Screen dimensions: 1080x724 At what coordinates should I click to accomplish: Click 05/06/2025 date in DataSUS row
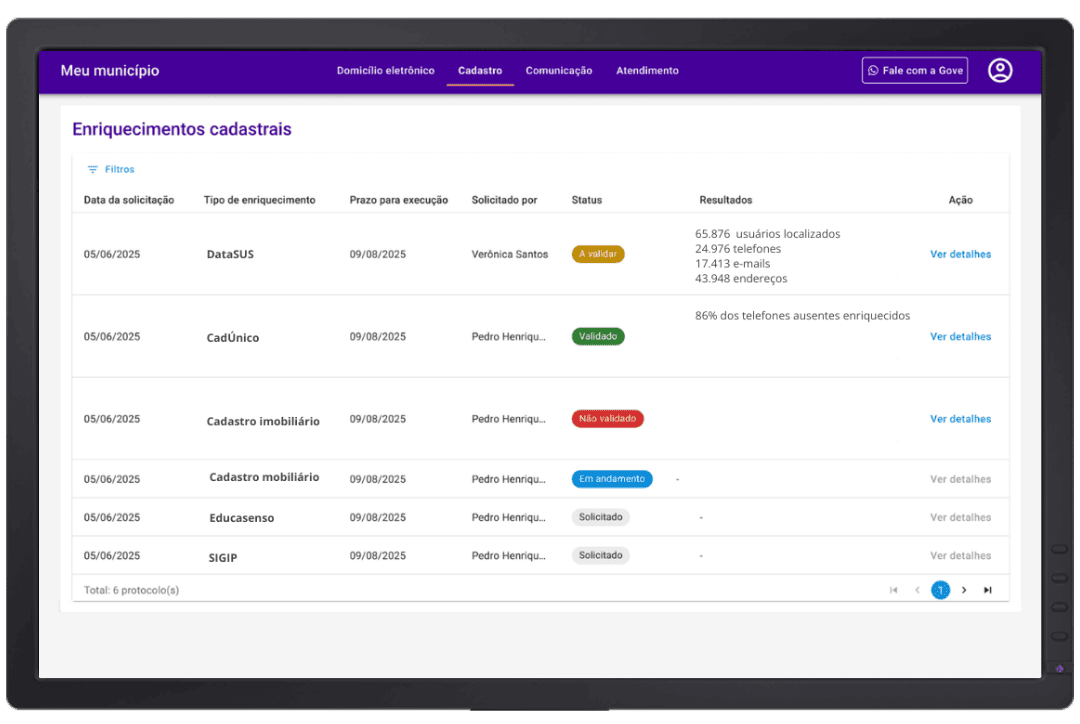[x=112, y=254]
